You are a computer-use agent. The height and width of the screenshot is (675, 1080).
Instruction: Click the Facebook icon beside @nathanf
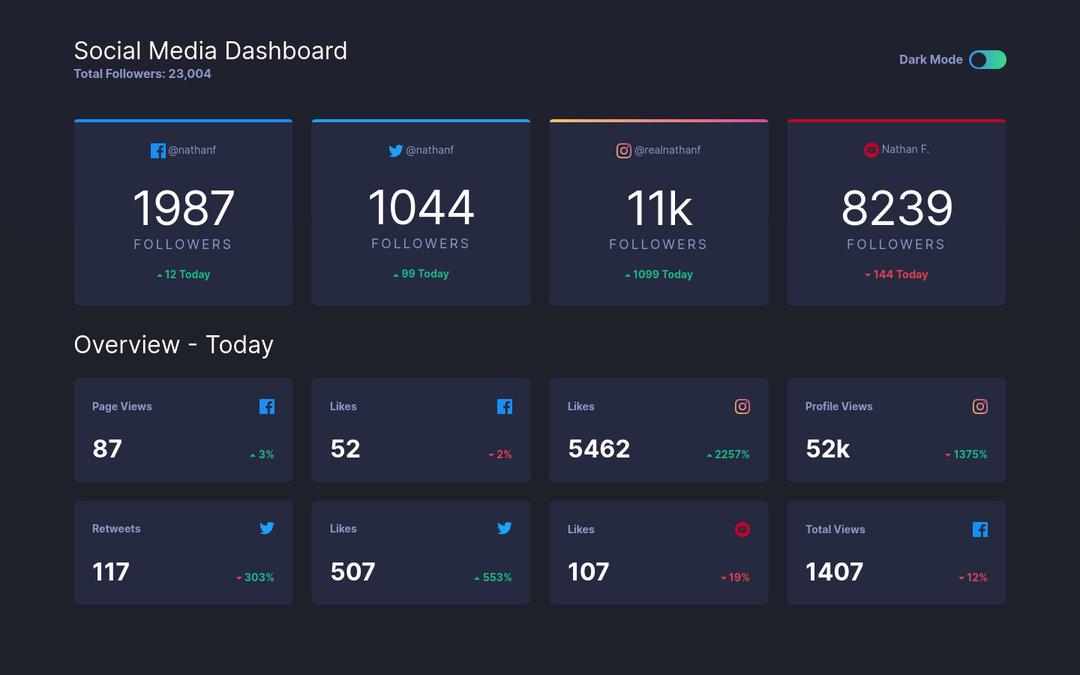[x=158, y=151]
